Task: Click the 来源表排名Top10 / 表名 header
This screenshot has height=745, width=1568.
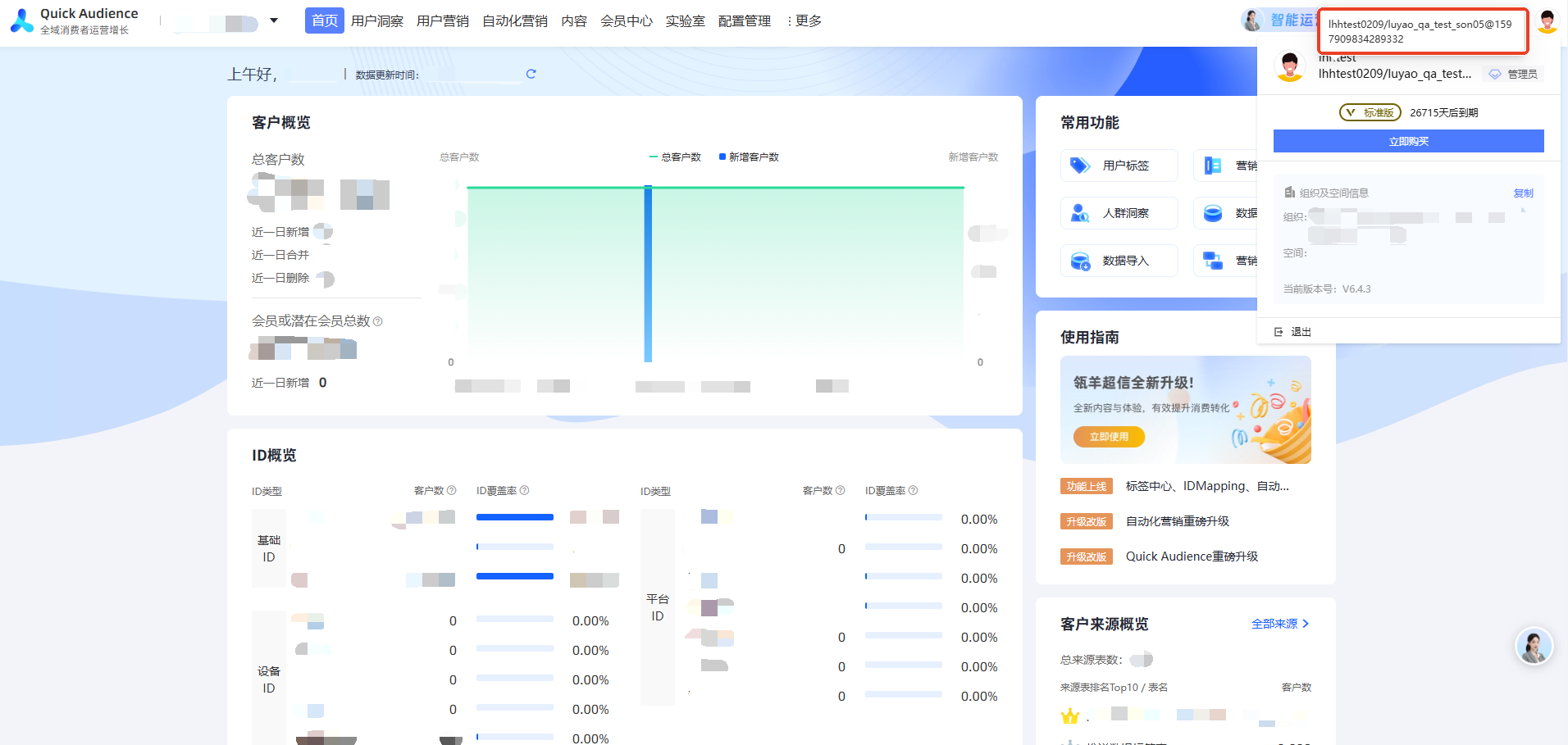Action: point(1114,687)
